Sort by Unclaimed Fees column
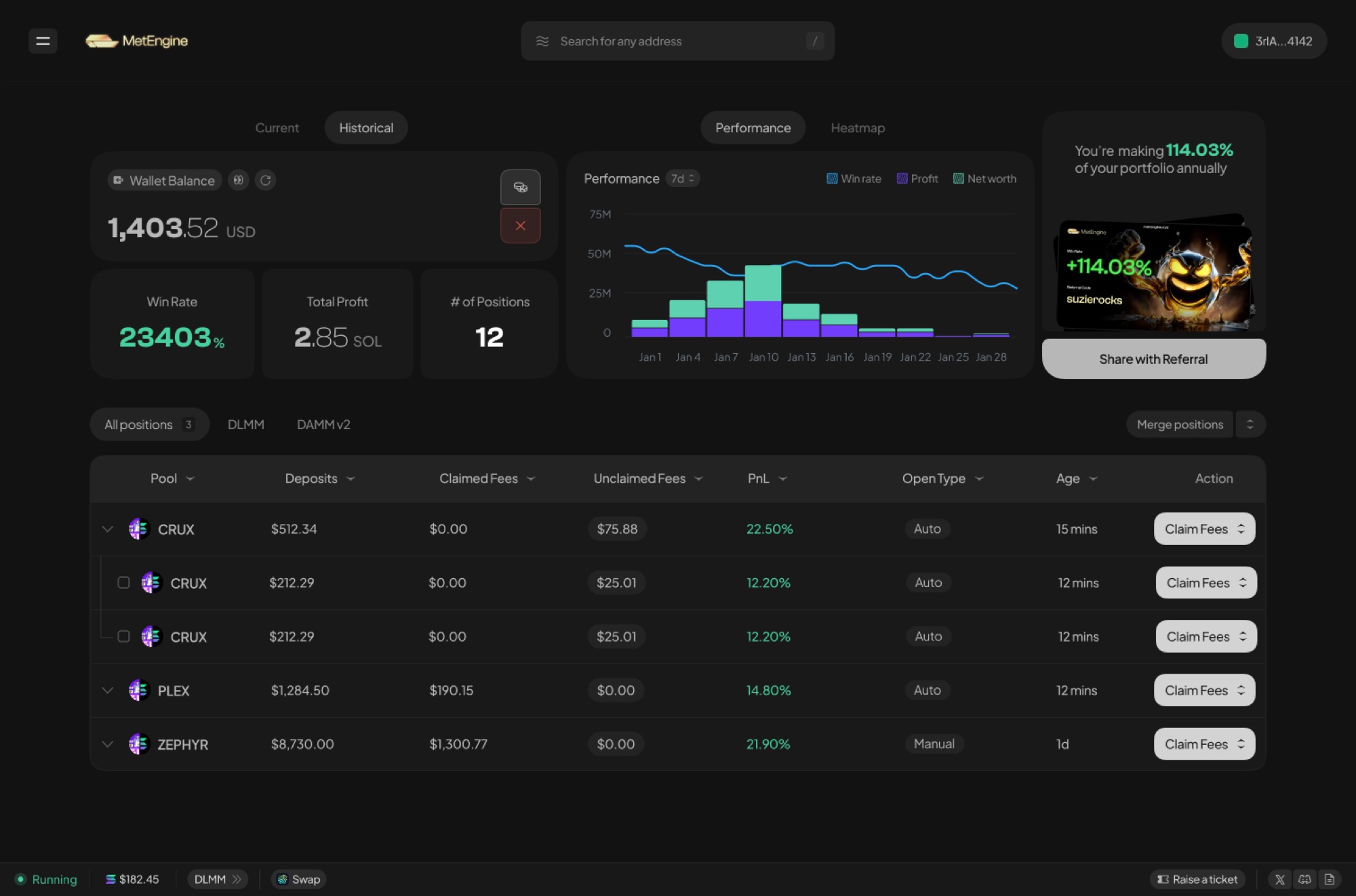The height and width of the screenshot is (896, 1356). coord(647,478)
